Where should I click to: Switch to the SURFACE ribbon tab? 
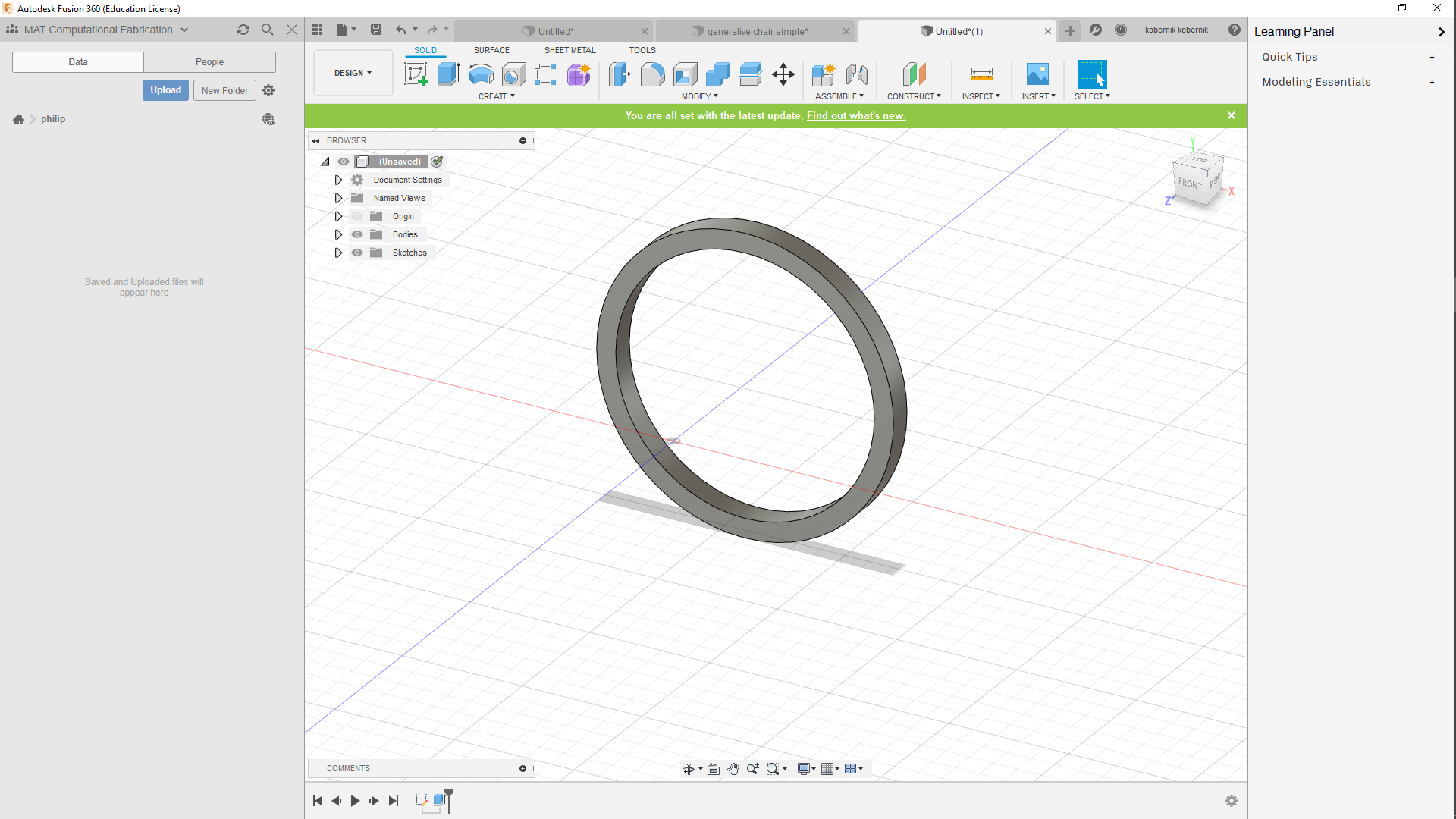[491, 49]
